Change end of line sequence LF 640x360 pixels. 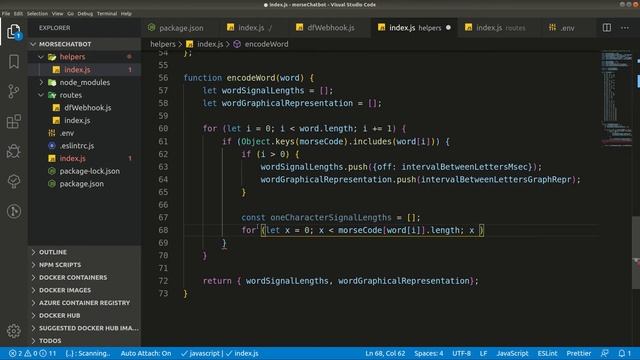pos(483,353)
